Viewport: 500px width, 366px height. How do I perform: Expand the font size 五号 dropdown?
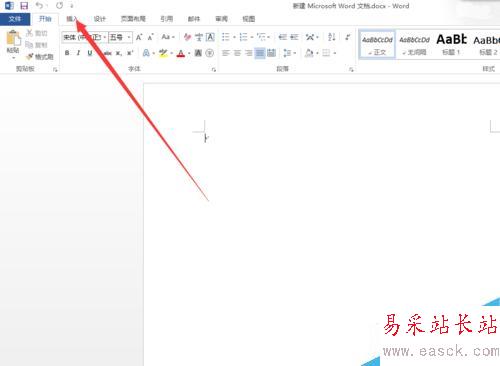pos(129,37)
